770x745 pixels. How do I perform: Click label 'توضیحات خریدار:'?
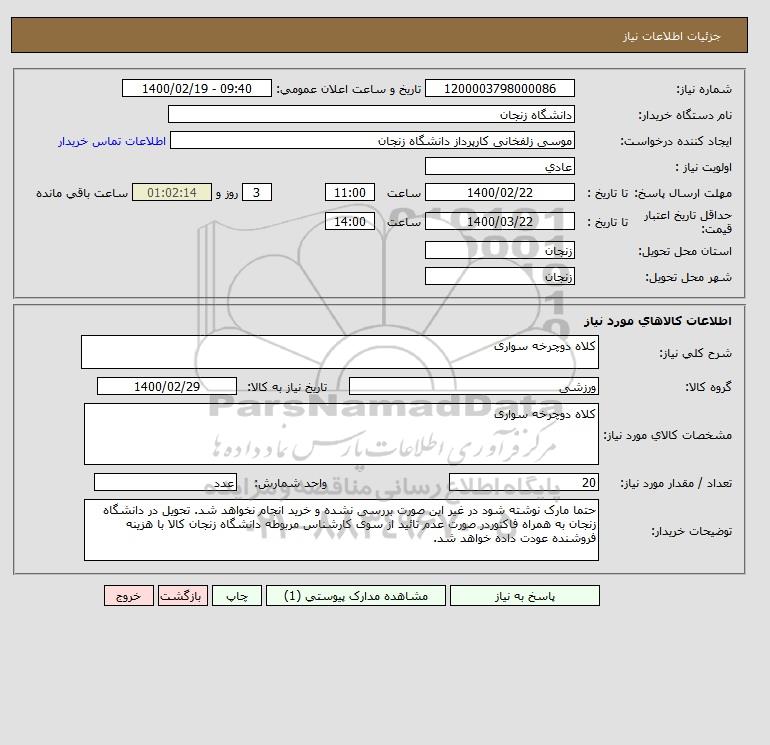pos(691,531)
